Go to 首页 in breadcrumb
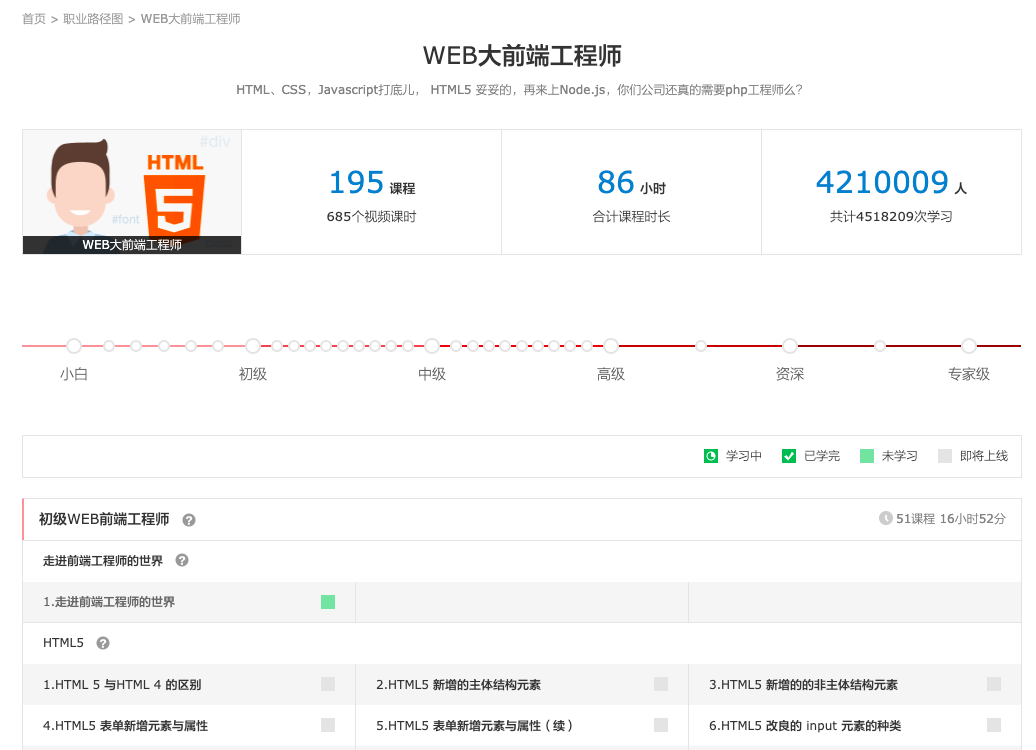Image resolution: width=1036 pixels, height=750 pixels. [x=34, y=19]
